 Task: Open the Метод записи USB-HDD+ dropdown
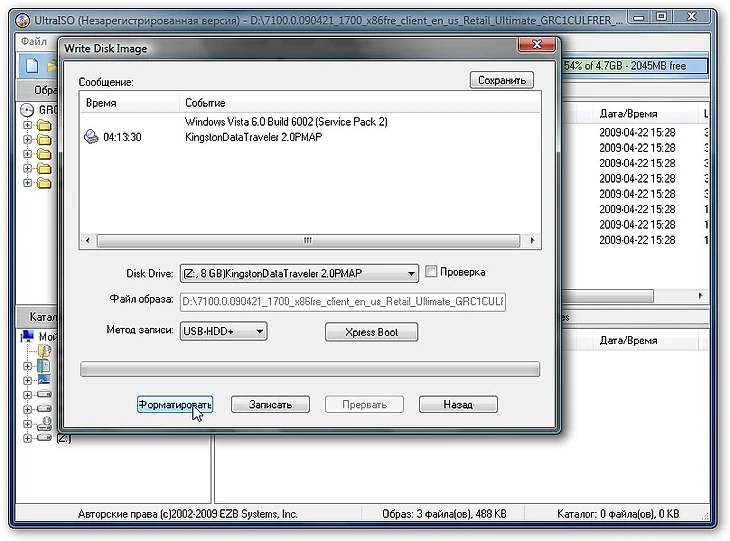tap(259, 331)
